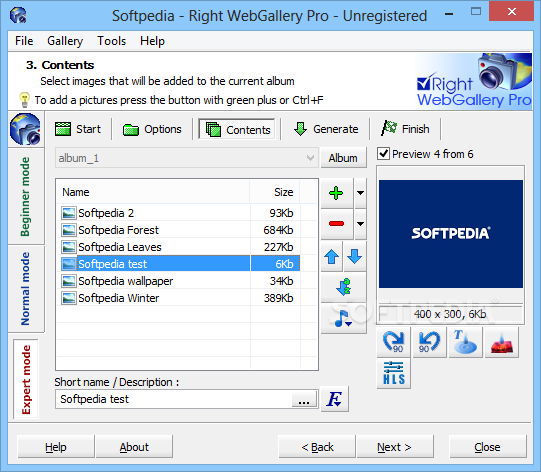Open the File menu
Viewport: 541px width, 472px height.
coord(24,41)
